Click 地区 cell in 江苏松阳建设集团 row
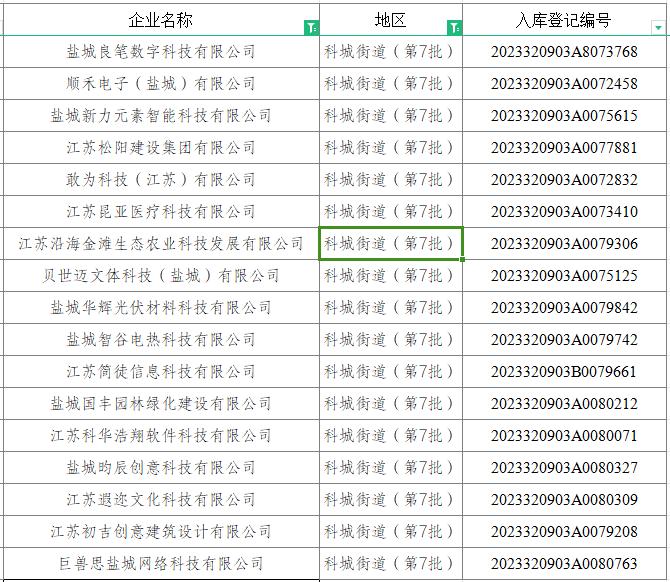Viewport: 670px width, 582px height. pyautogui.click(x=391, y=148)
